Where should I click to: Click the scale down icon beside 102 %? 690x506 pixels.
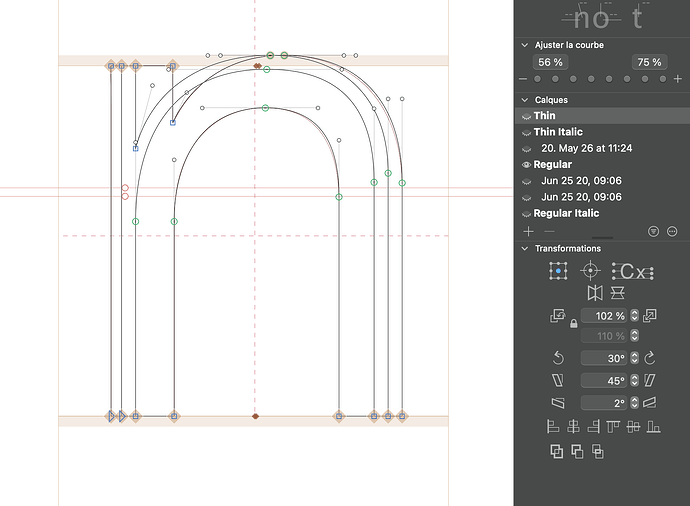click(558, 315)
